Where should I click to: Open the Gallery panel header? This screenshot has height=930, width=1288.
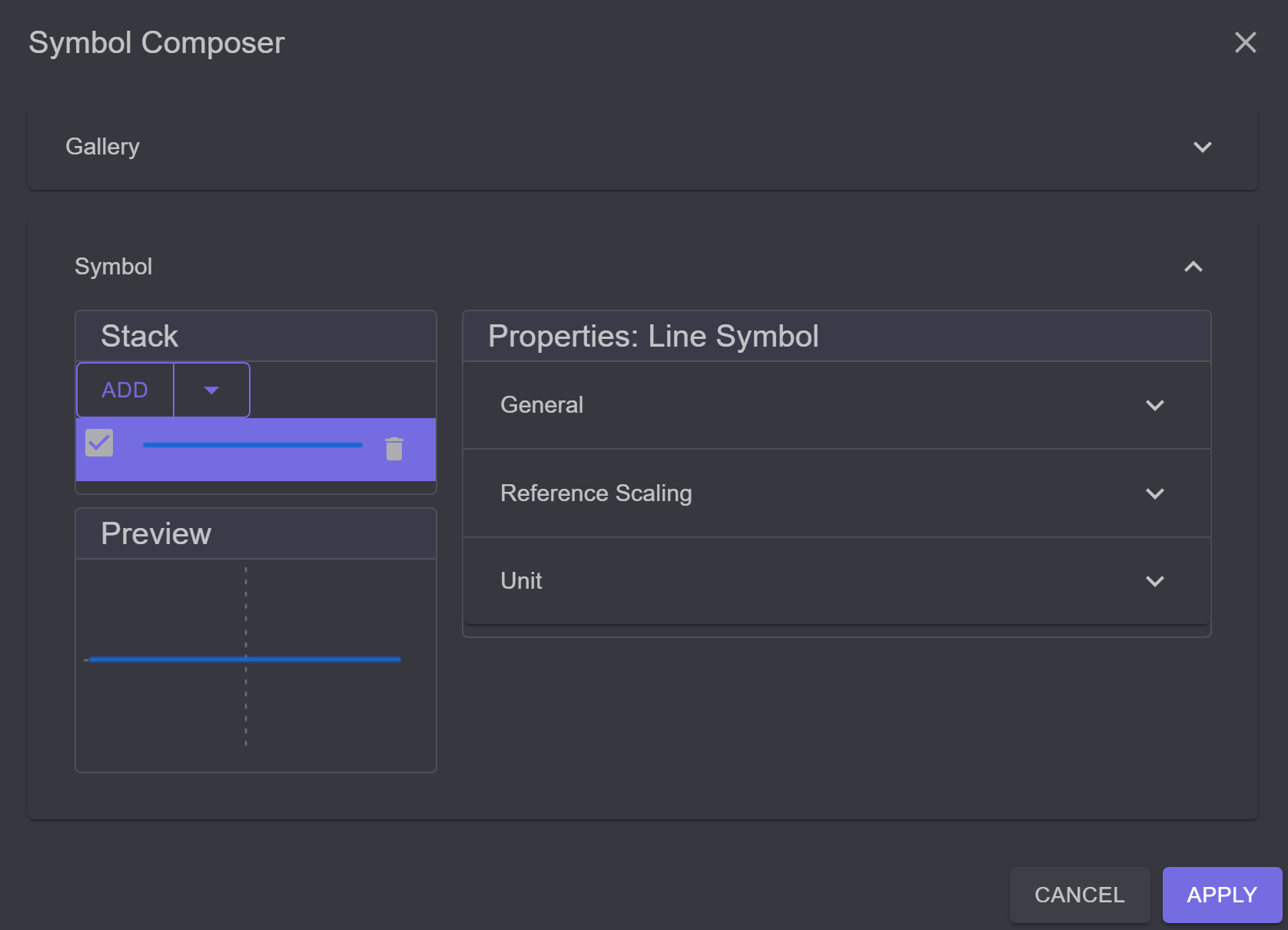tap(642, 147)
